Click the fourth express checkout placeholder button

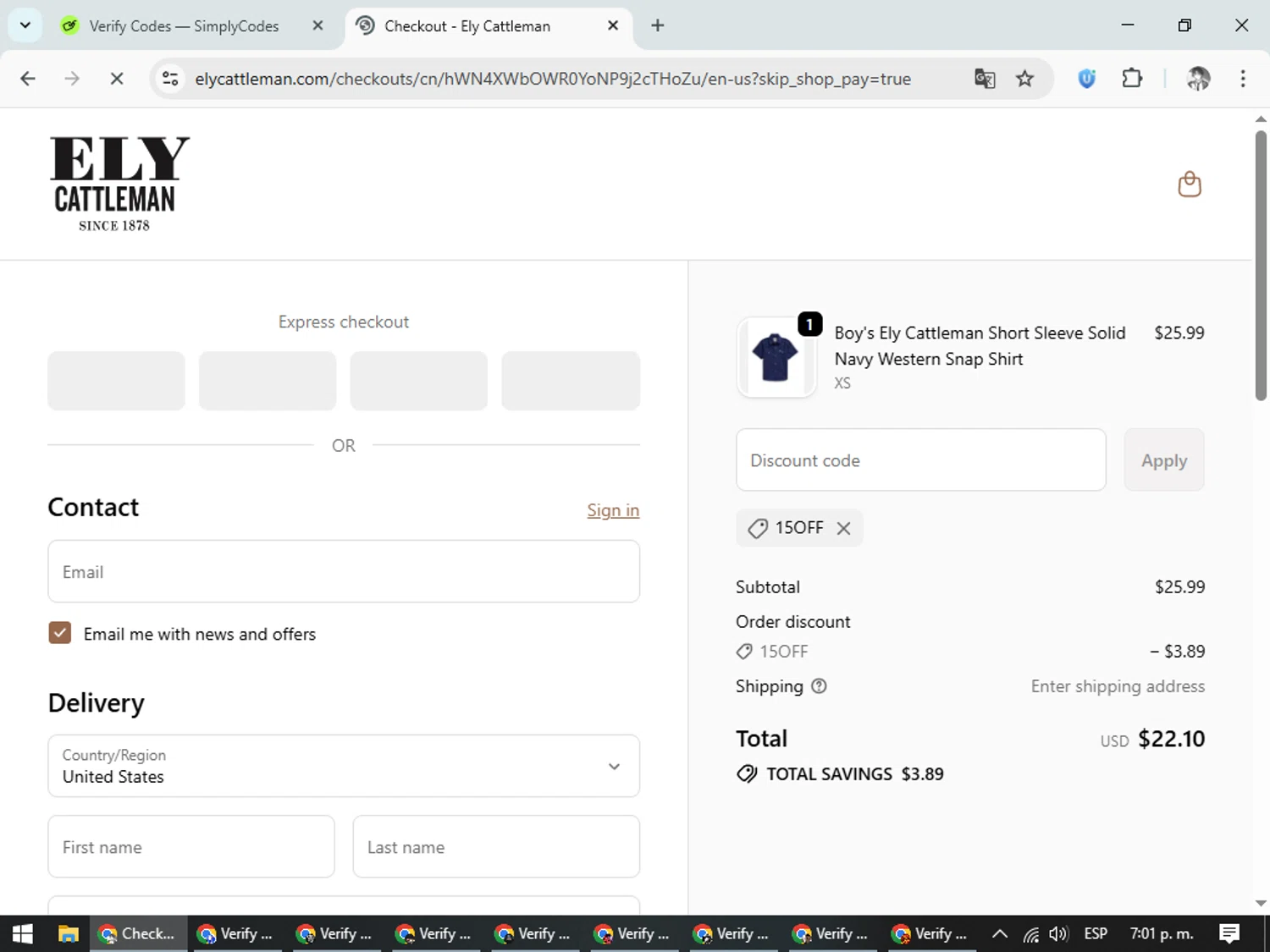[x=571, y=381]
